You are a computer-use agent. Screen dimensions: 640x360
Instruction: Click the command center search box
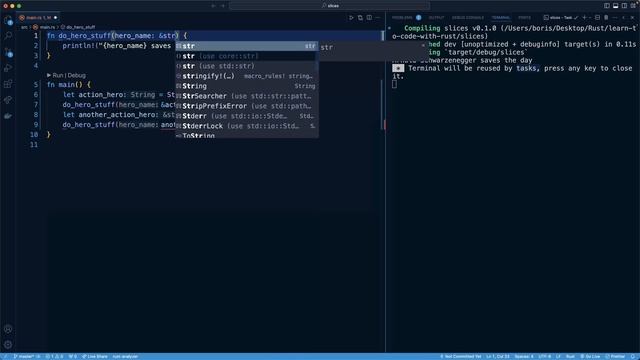(330, 6)
